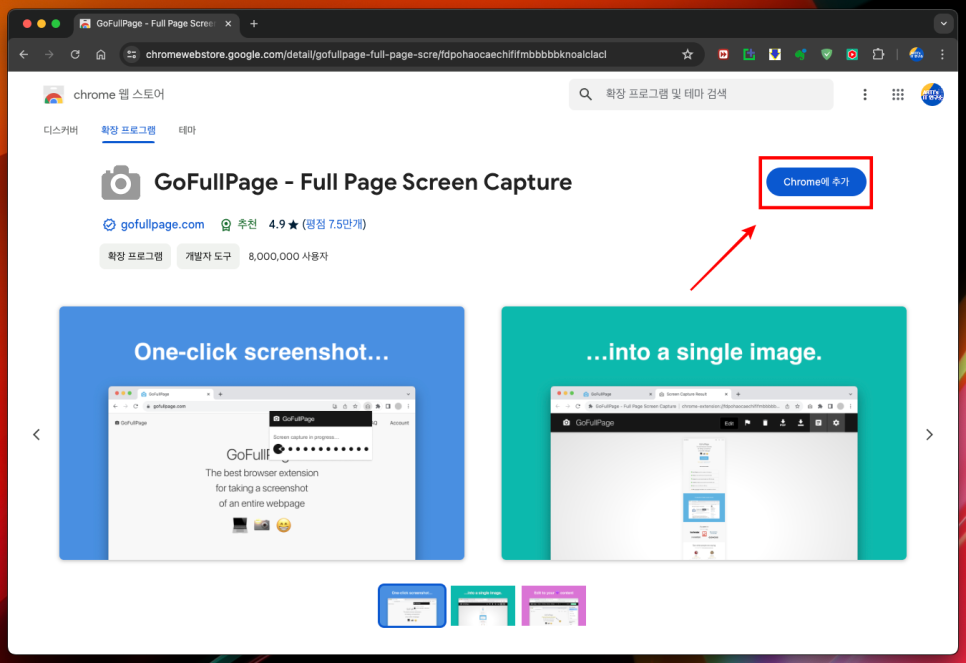Open the Evernote elephant extension icon
The image size is (966, 663).
point(800,54)
